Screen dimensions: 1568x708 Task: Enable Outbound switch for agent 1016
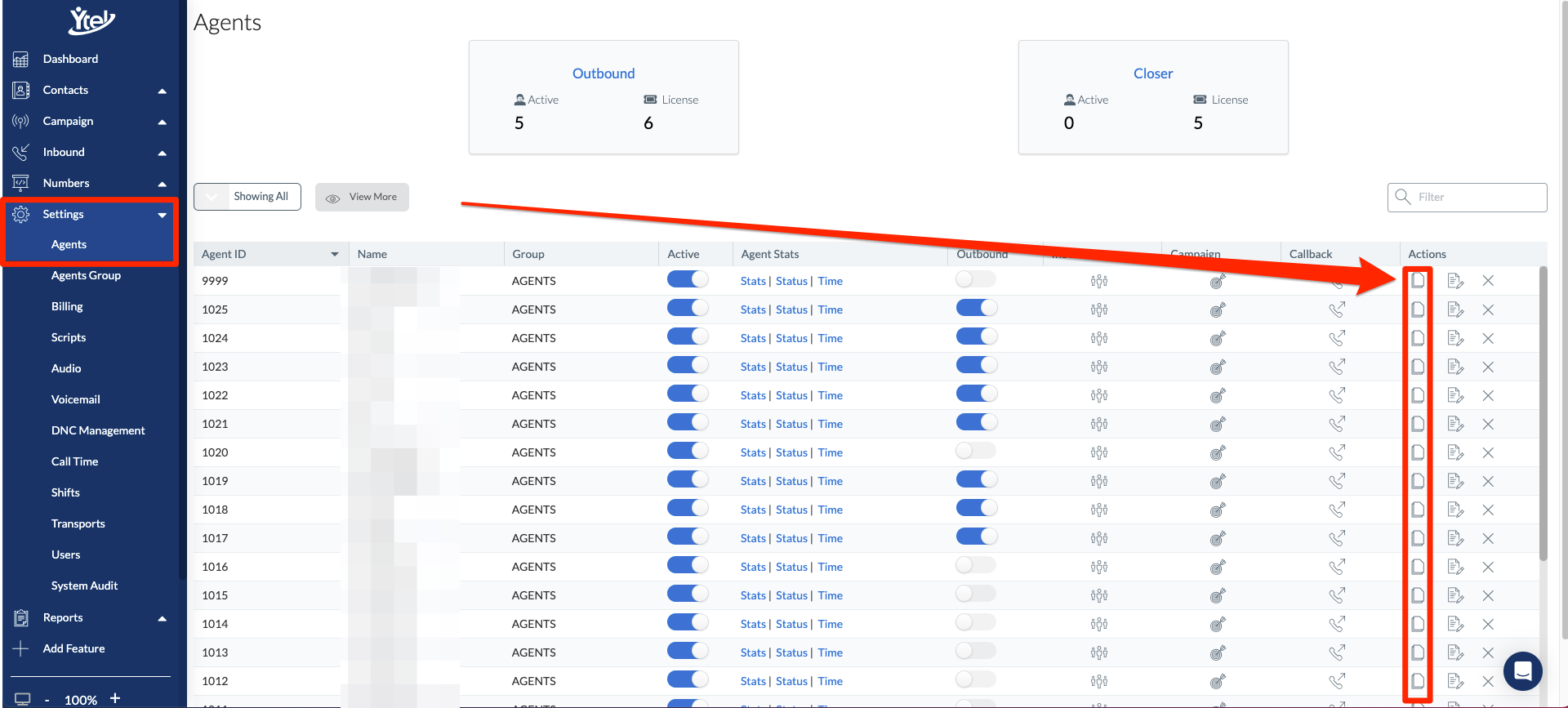pyautogui.click(x=976, y=565)
